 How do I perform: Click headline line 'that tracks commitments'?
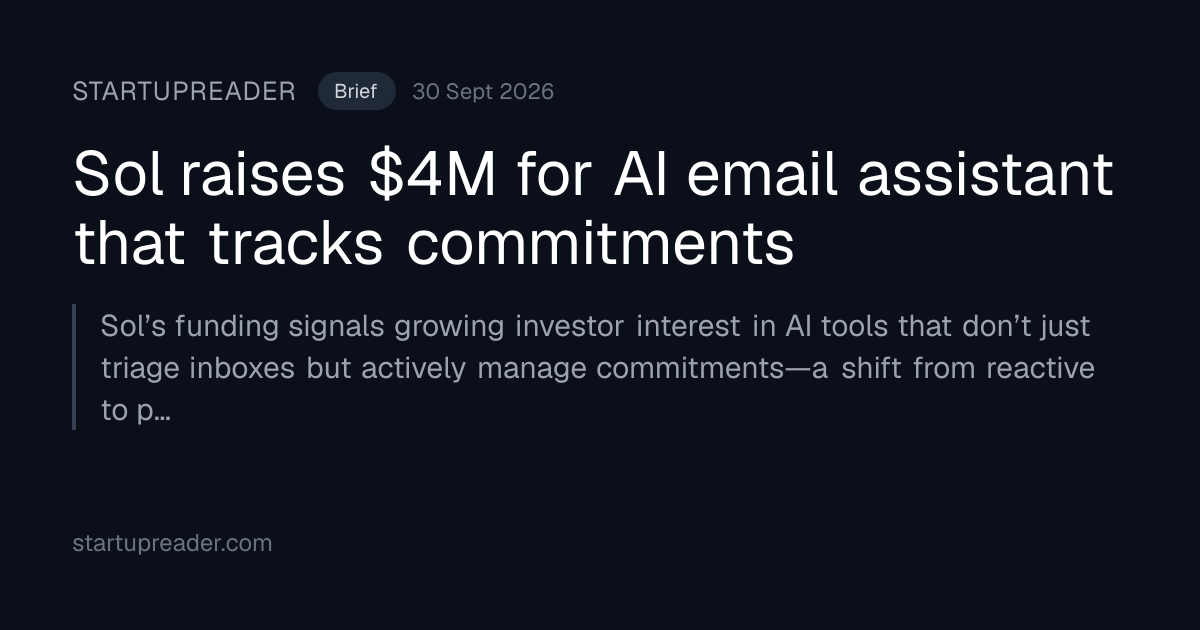point(434,244)
